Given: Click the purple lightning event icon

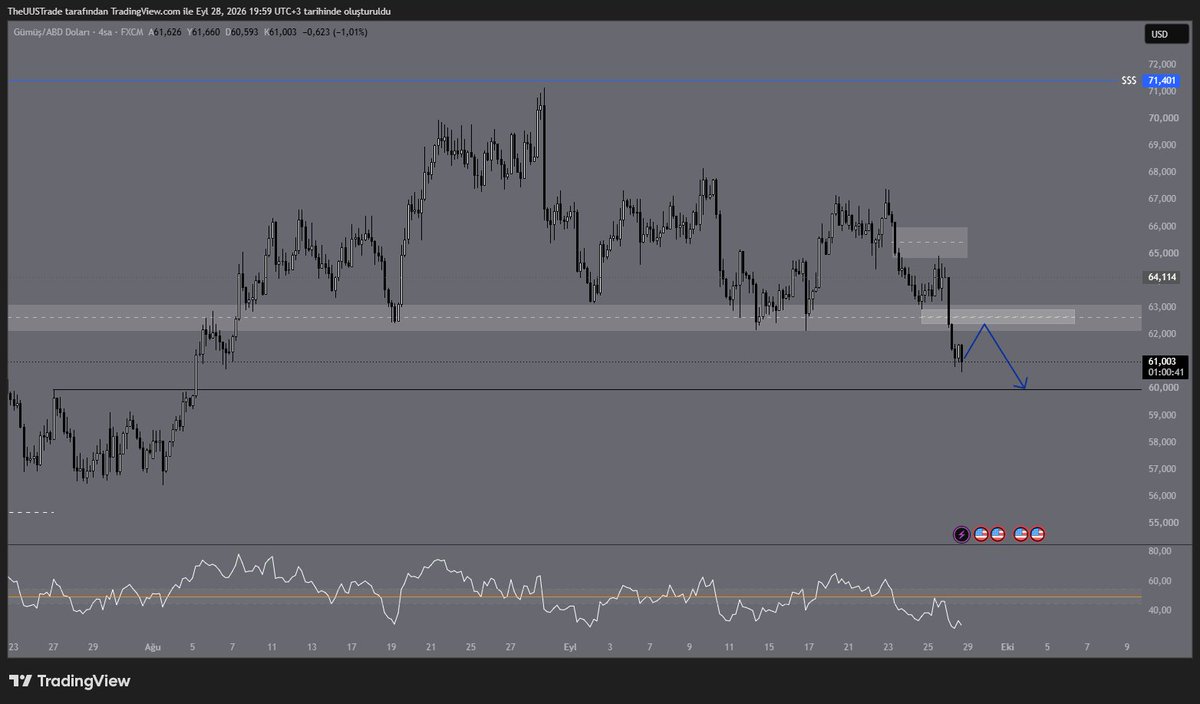Looking at the screenshot, I should point(962,534).
